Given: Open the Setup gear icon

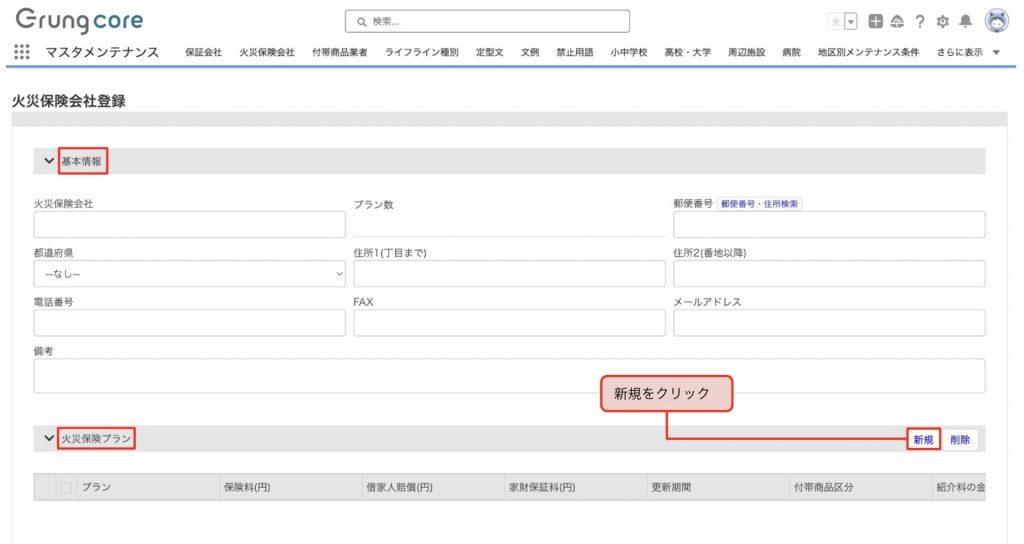Looking at the screenshot, I should [x=941, y=21].
